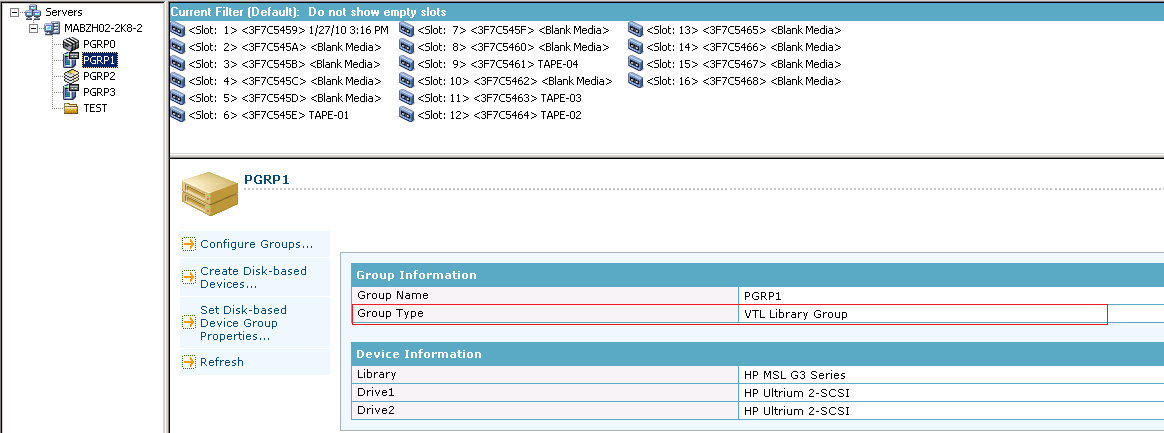Click the PGRP0 device group icon

pyautogui.click(x=71, y=44)
